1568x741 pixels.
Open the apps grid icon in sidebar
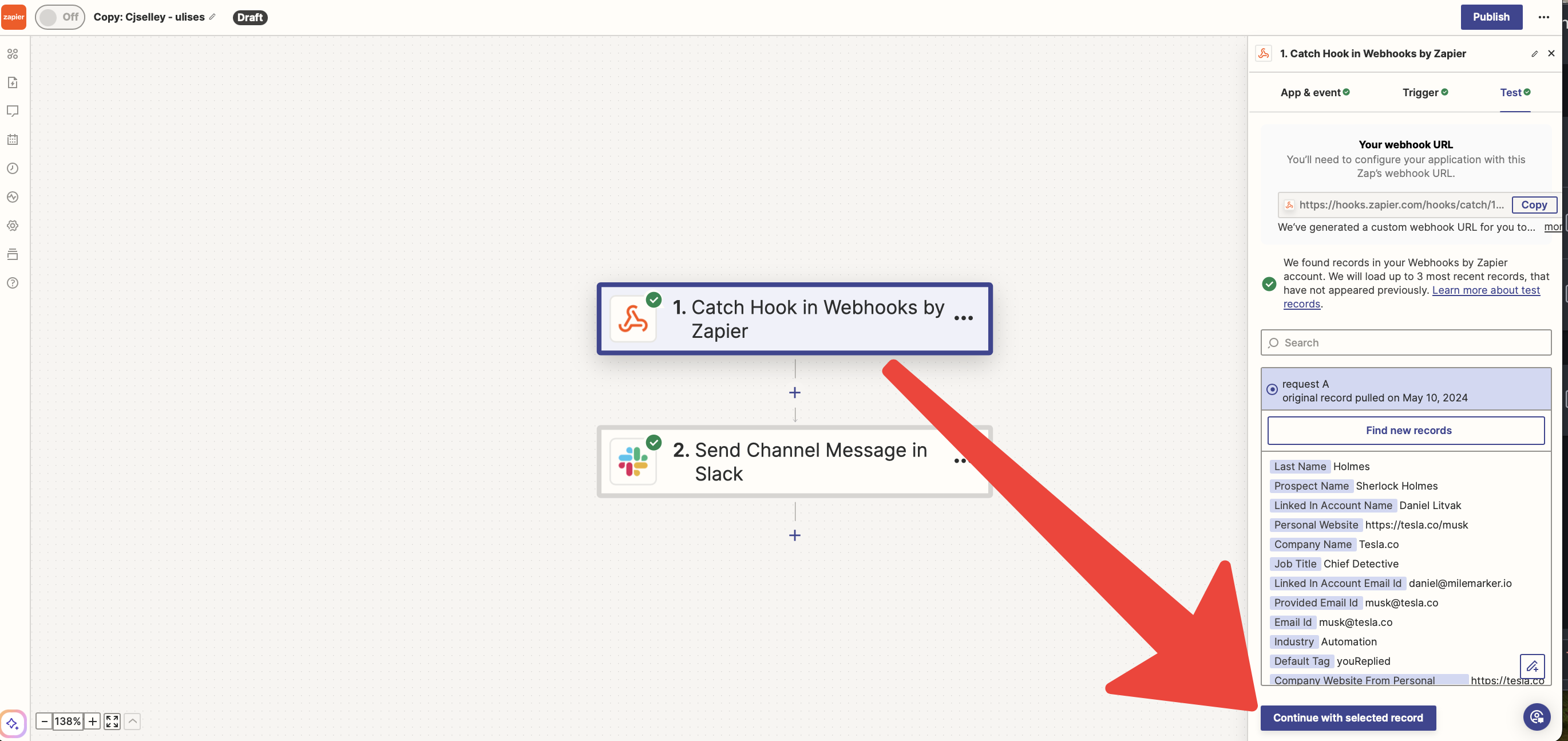(13, 54)
